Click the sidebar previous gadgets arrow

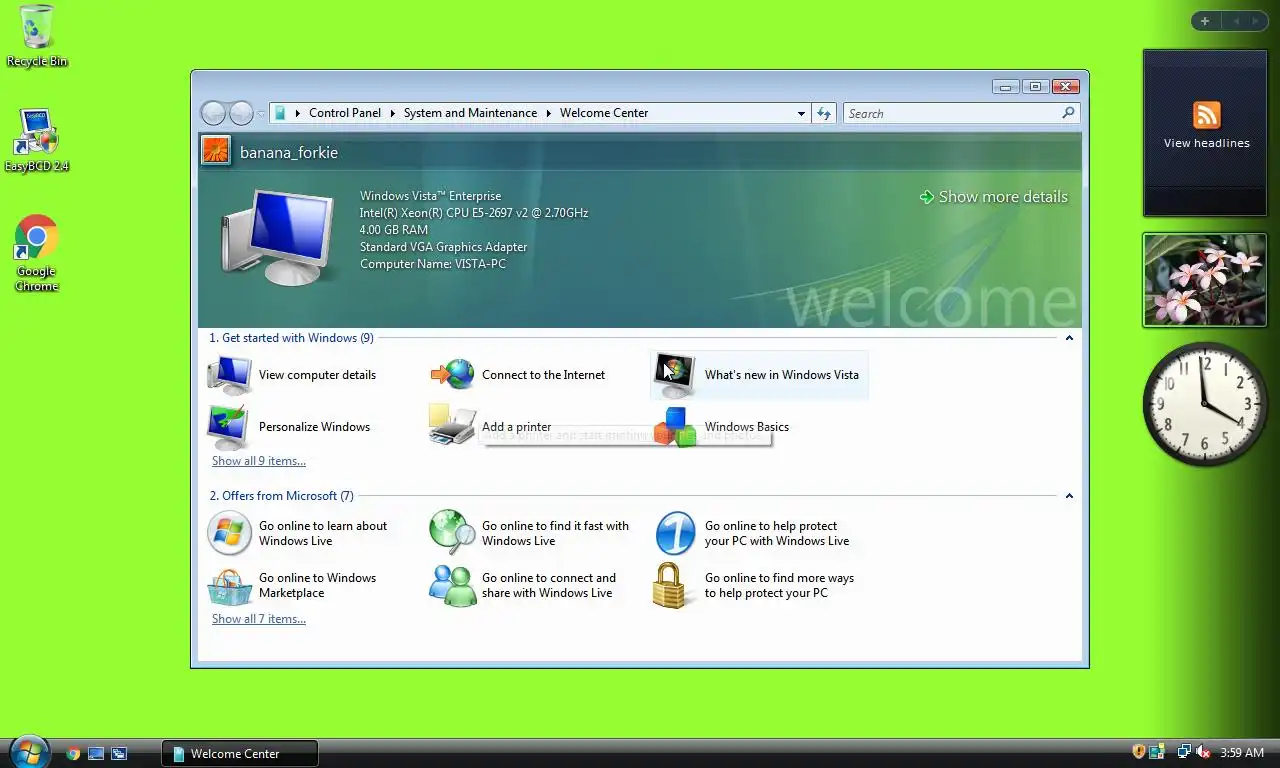tap(1236, 21)
